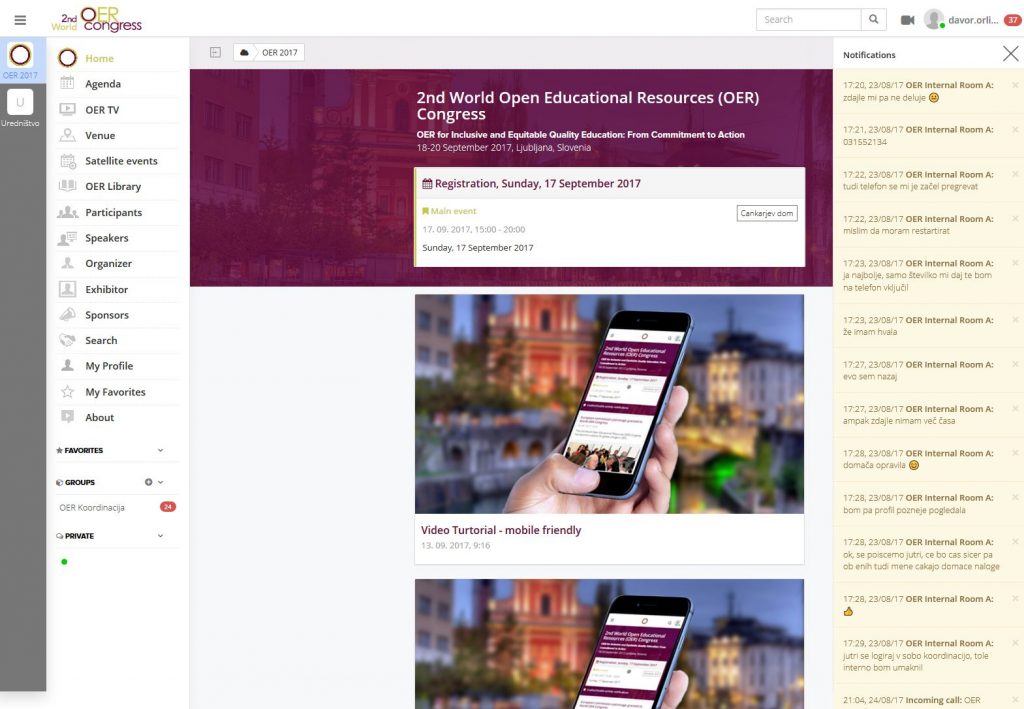The image size is (1024, 709).
Task: Click the About icon
Action: pyautogui.click(x=67, y=417)
